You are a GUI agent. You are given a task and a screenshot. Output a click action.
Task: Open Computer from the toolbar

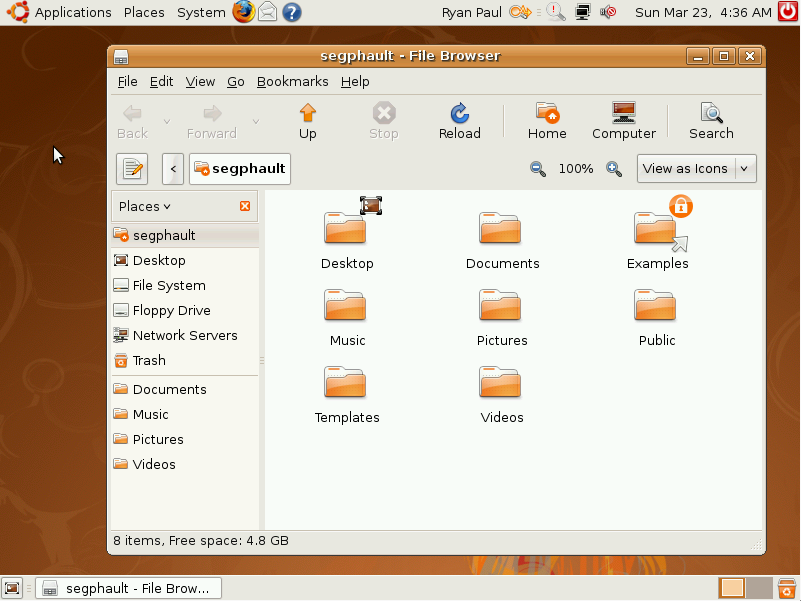click(624, 122)
